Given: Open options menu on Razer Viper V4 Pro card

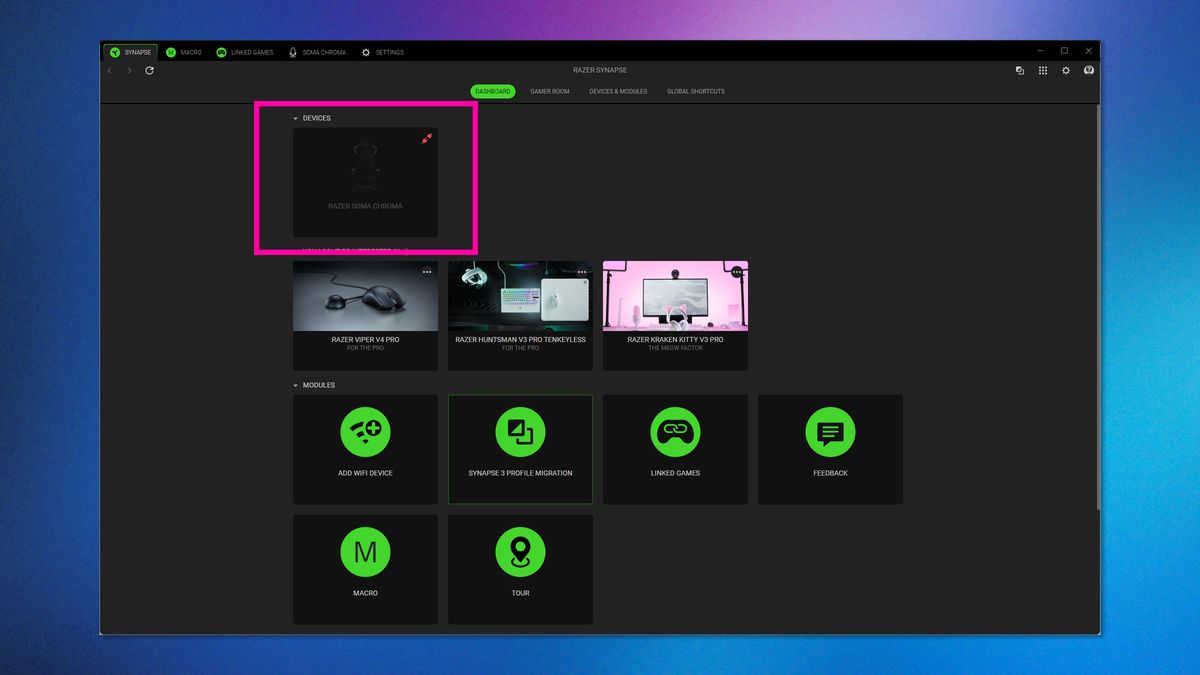Looking at the screenshot, I should coord(427,272).
